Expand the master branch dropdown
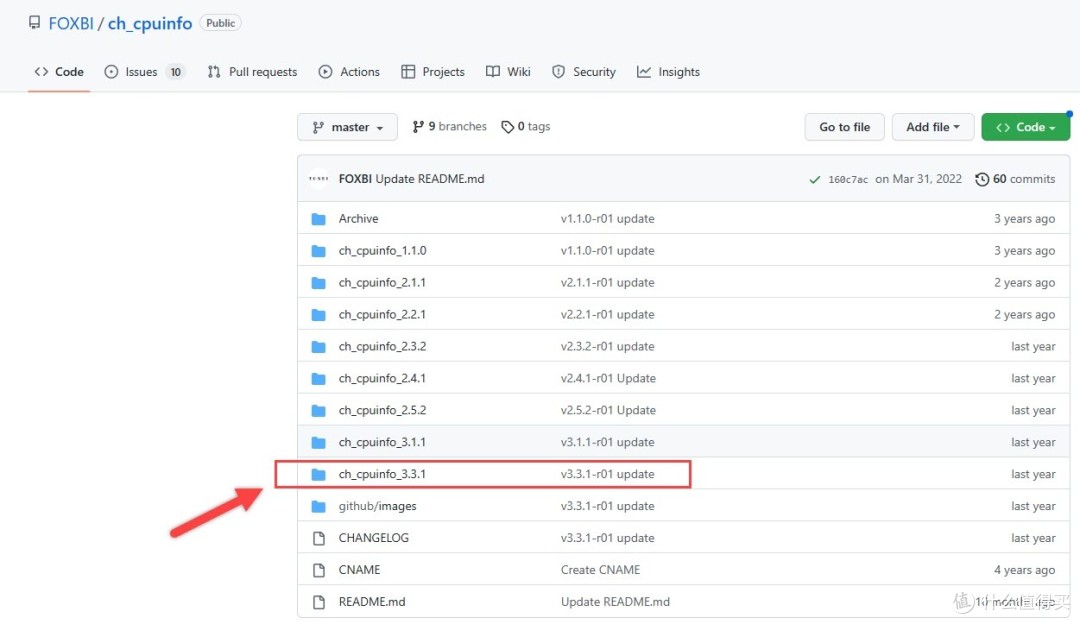The width and height of the screenshot is (1080, 624). click(347, 127)
